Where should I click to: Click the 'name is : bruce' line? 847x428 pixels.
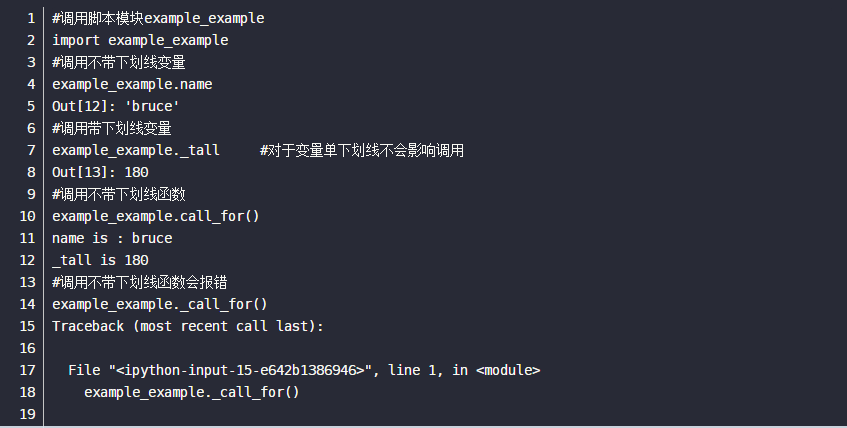coord(112,238)
